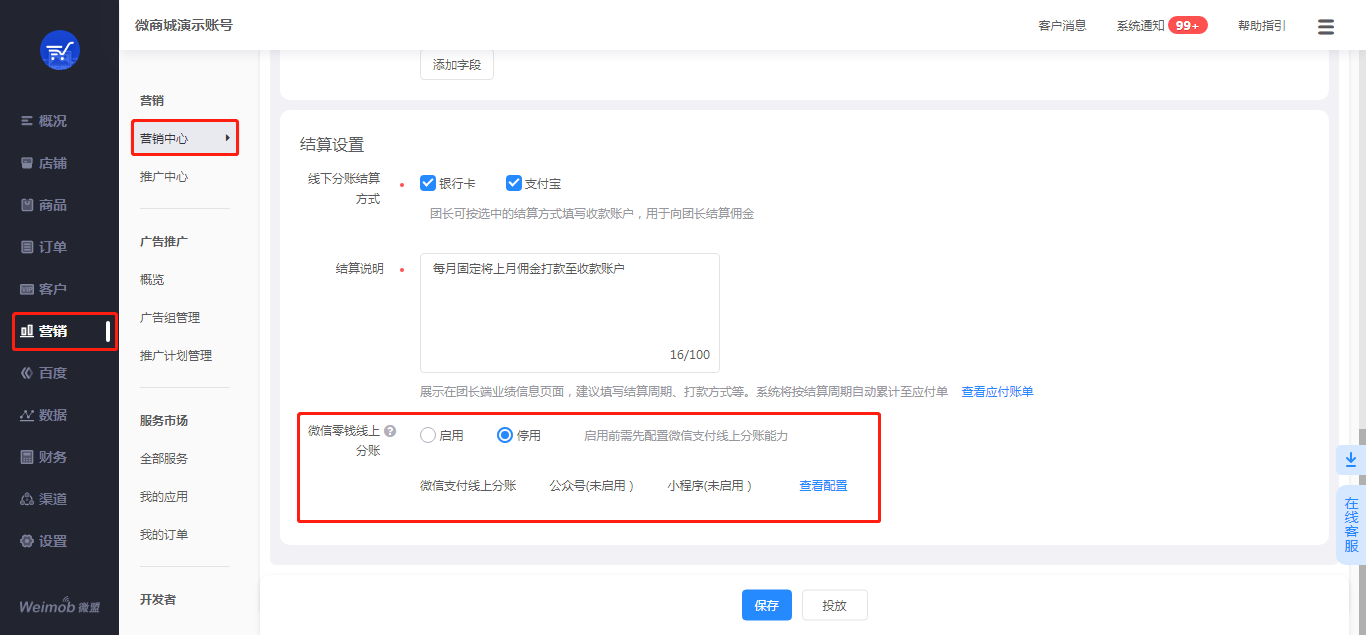Select the 停用 radio button
Image resolution: width=1366 pixels, height=635 pixels.
[x=505, y=435]
